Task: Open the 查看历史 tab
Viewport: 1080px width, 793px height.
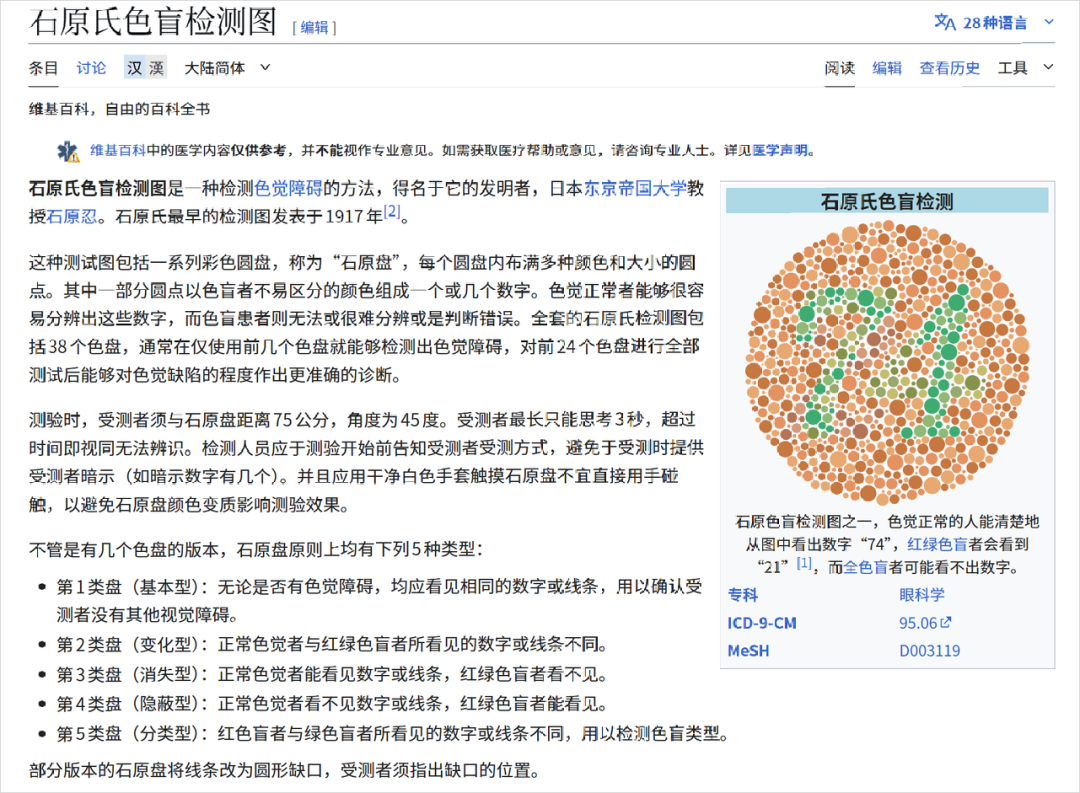Action: (x=949, y=68)
